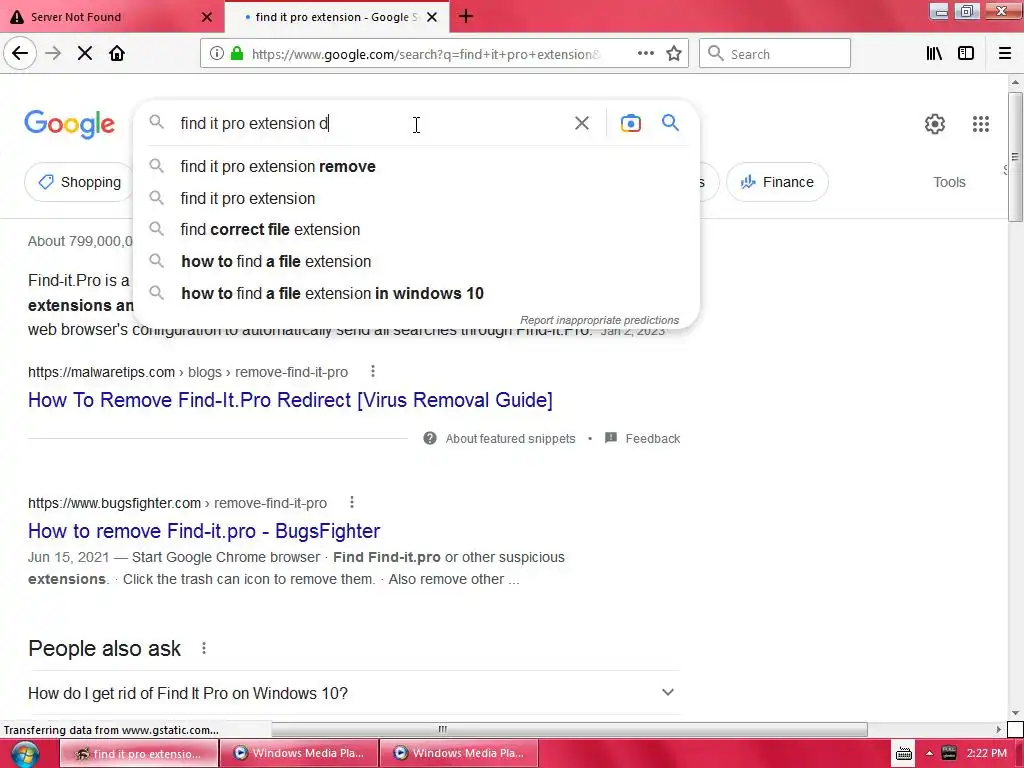Close the find it pro extension tab
Screen dimensions: 1024x768
(432, 17)
